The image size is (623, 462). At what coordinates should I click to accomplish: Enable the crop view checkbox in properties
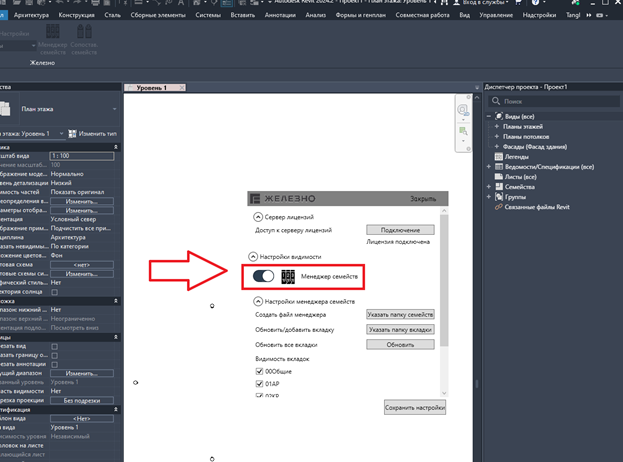pos(55,346)
